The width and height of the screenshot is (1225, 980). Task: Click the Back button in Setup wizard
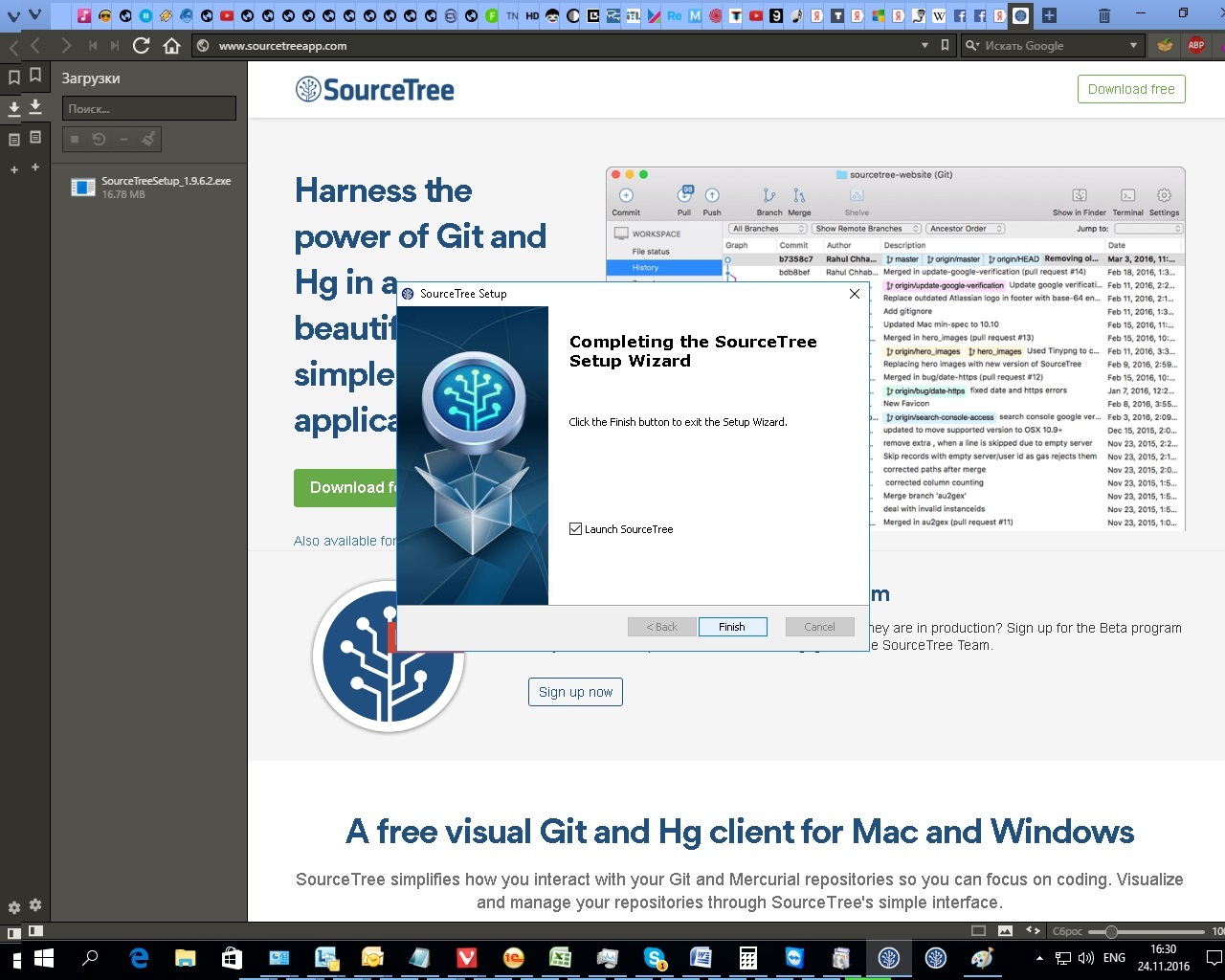pos(661,627)
